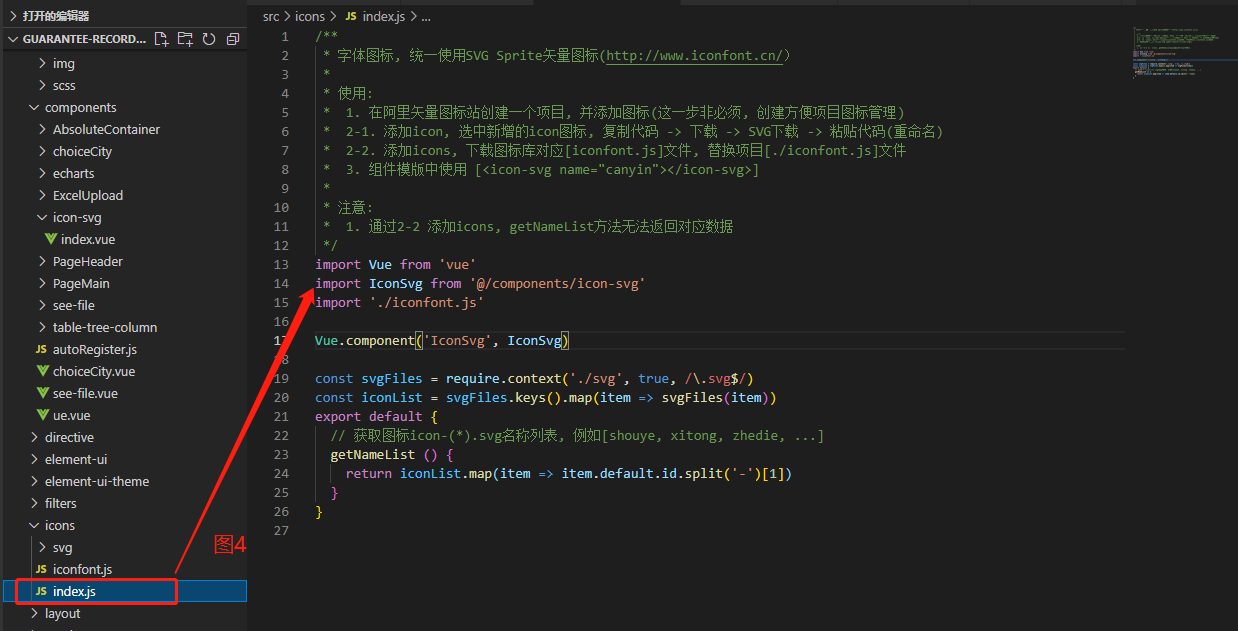This screenshot has width=1238, height=631.
Task: Click the JS icon on selected index.js row
Action: click(41, 591)
